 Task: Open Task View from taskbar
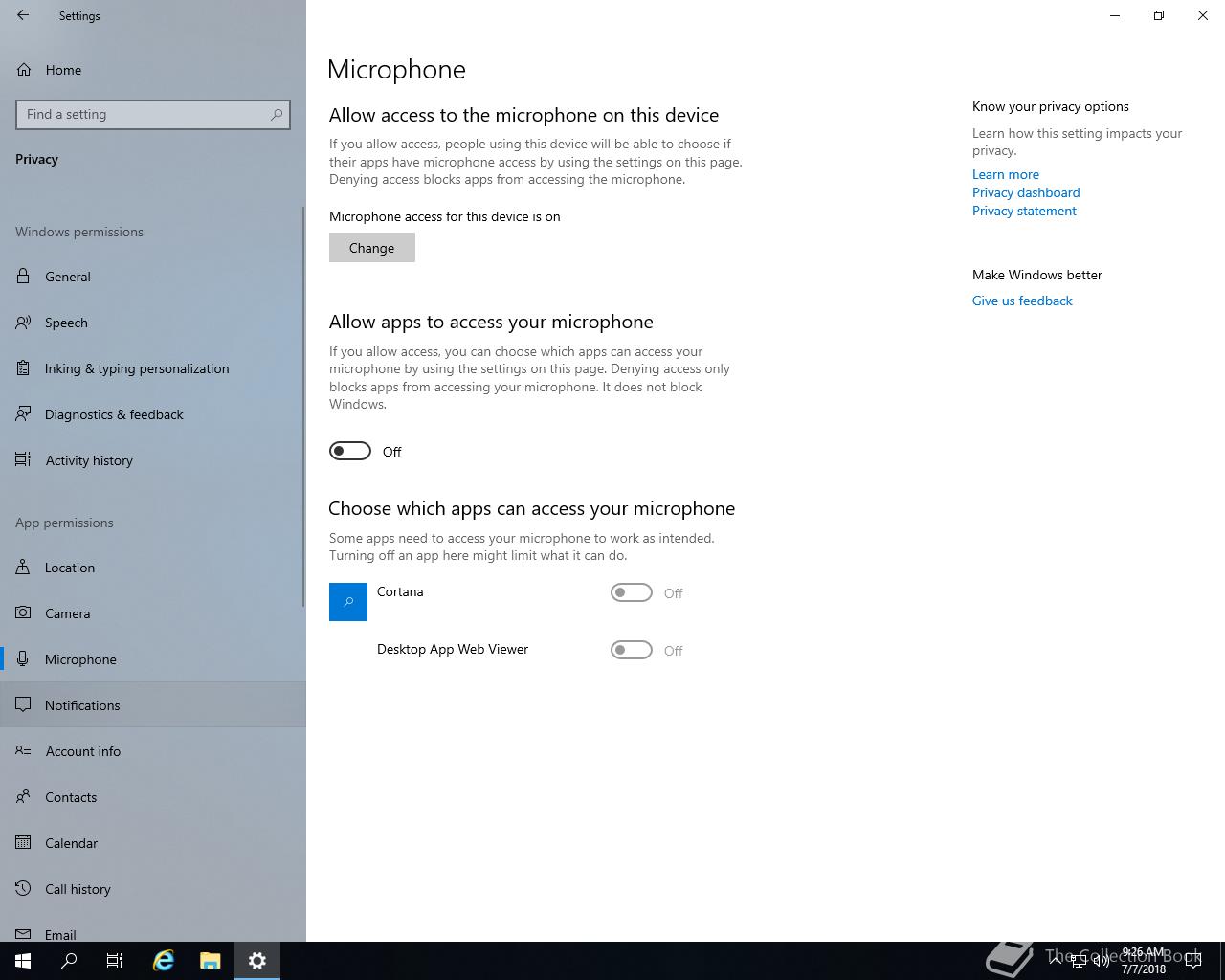pos(115,961)
